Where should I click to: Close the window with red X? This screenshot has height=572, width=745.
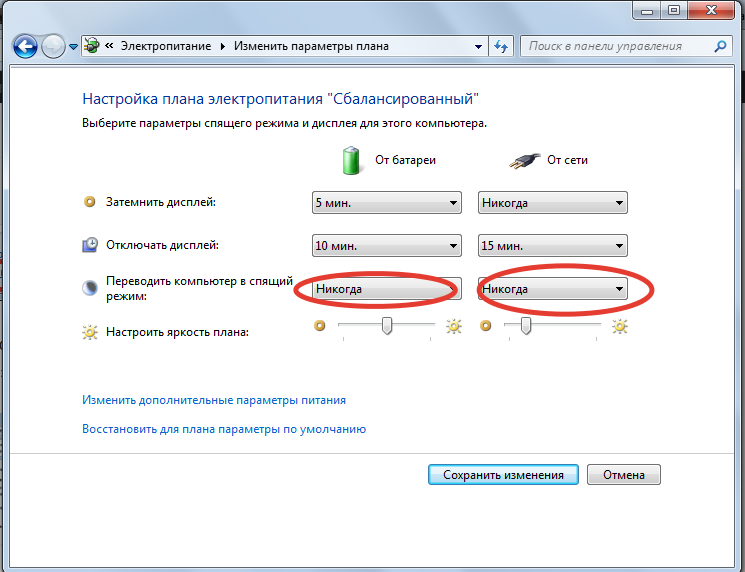[711, 10]
